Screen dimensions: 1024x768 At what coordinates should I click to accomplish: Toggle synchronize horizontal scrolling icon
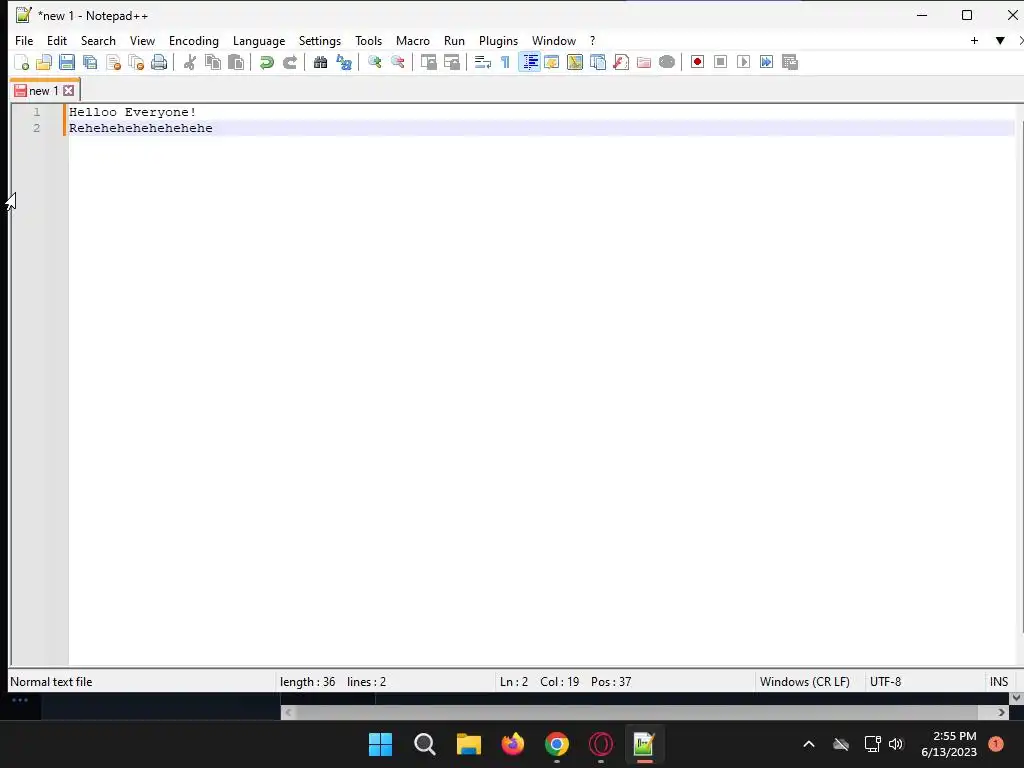(x=451, y=62)
